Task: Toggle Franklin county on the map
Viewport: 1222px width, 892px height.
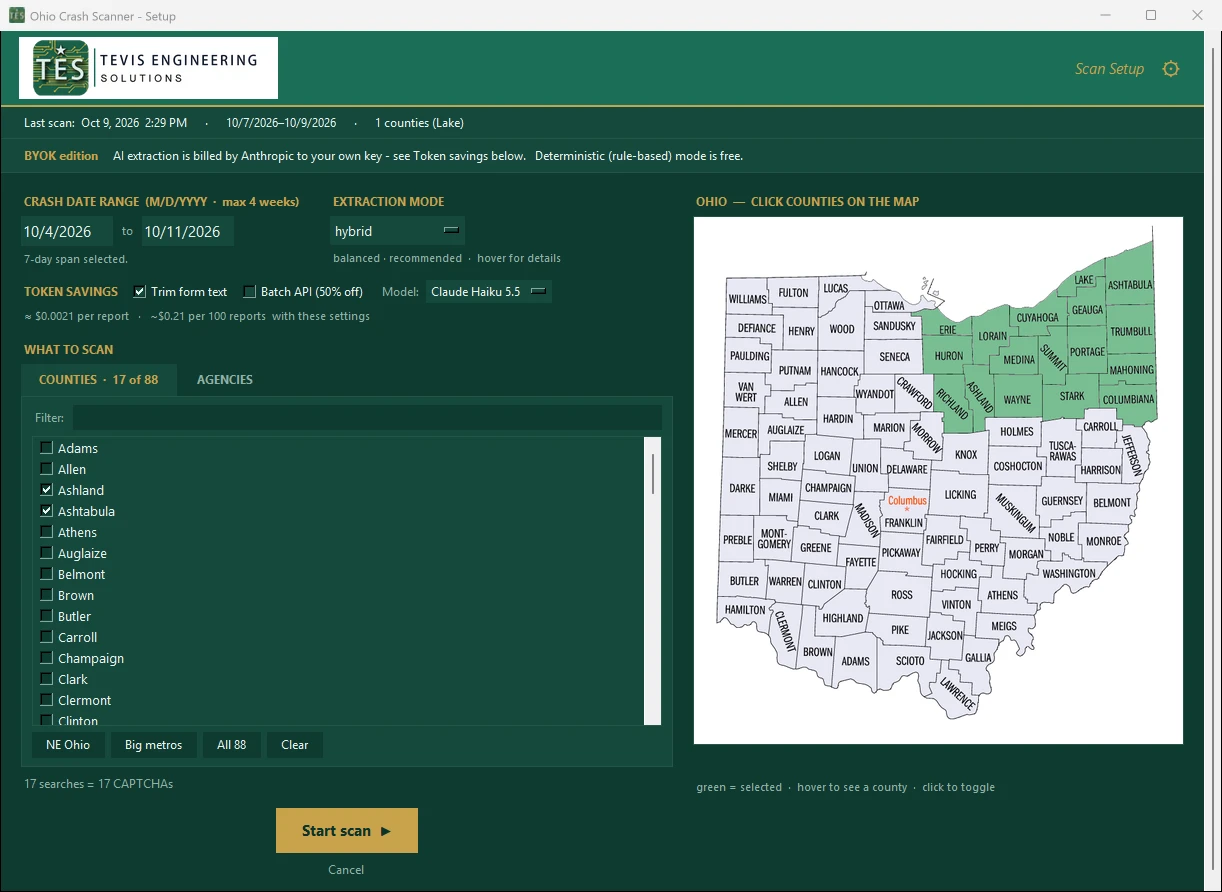Action: (x=904, y=523)
